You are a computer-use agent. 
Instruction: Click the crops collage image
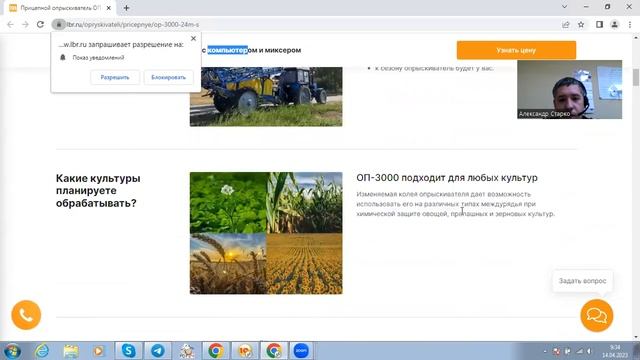point(266,233)
